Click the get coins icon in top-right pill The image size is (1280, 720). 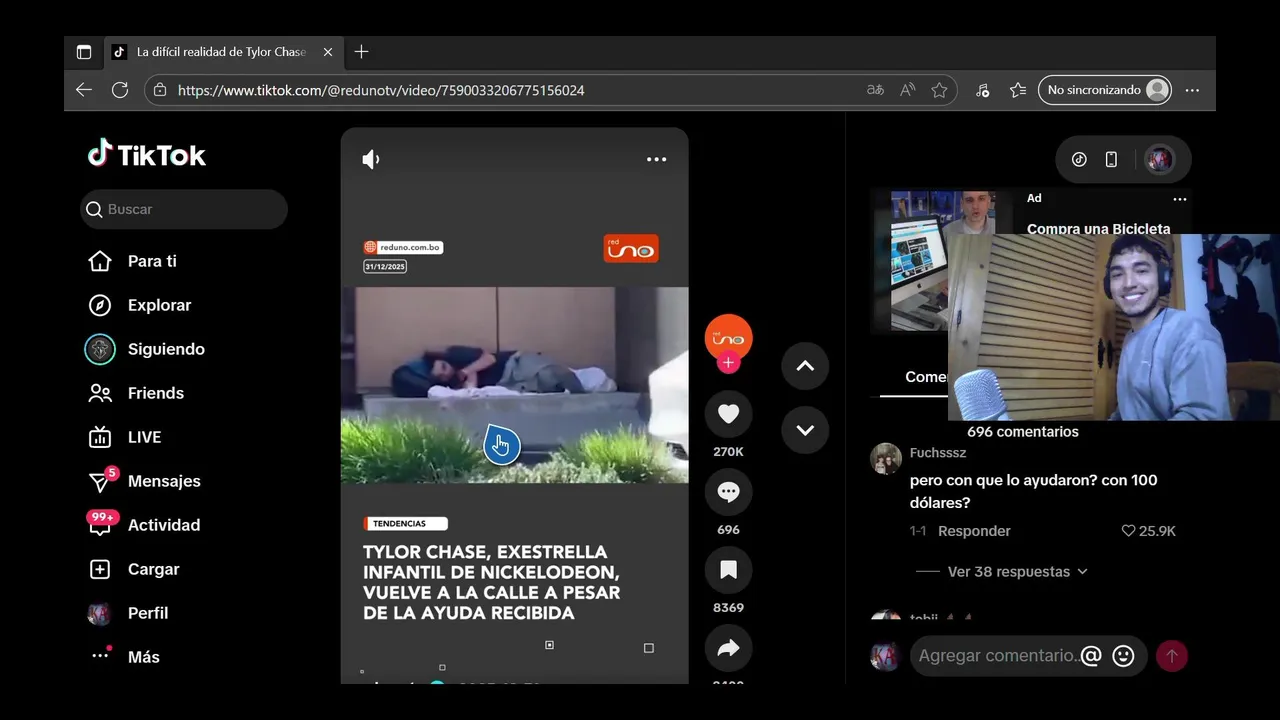point(1079,159)
